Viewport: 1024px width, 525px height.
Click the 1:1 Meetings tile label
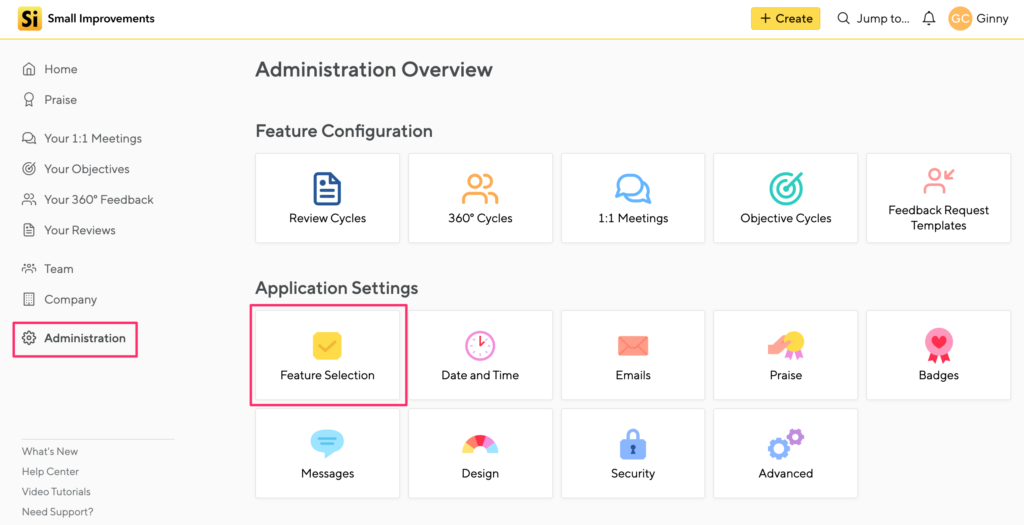[x=633, y=218]
